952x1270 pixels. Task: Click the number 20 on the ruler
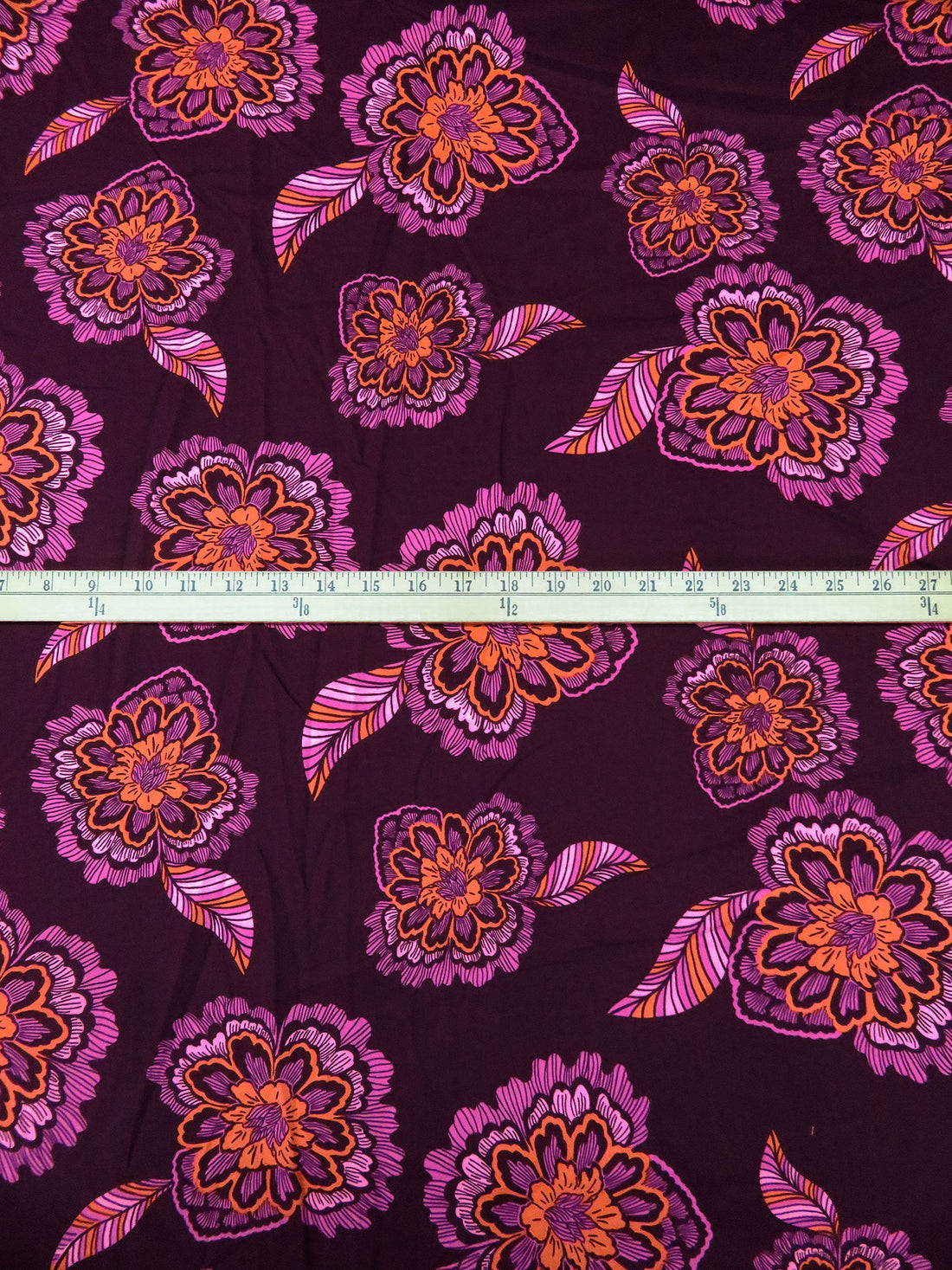(x=601, y=585)
